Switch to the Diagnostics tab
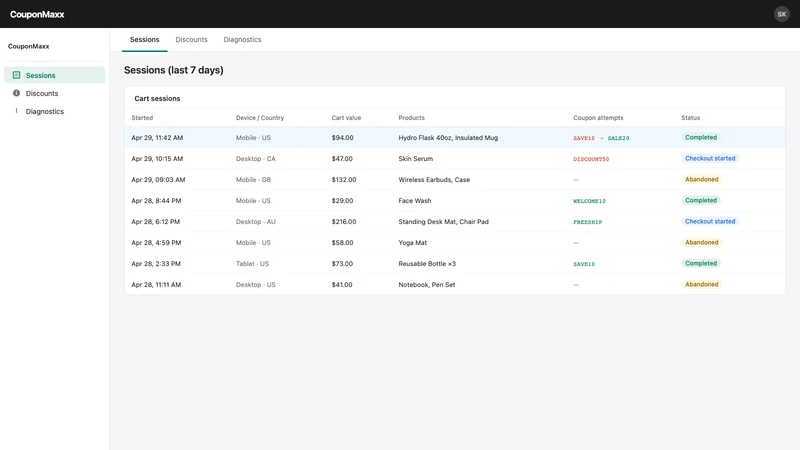The image size is (800, 450). (242, 39)
